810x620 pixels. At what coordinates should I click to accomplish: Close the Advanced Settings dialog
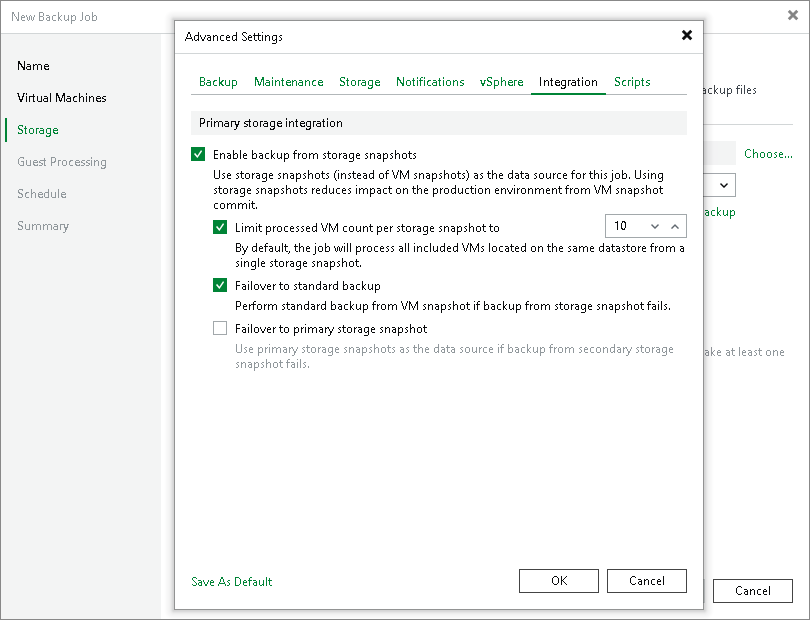coord(687,35)
